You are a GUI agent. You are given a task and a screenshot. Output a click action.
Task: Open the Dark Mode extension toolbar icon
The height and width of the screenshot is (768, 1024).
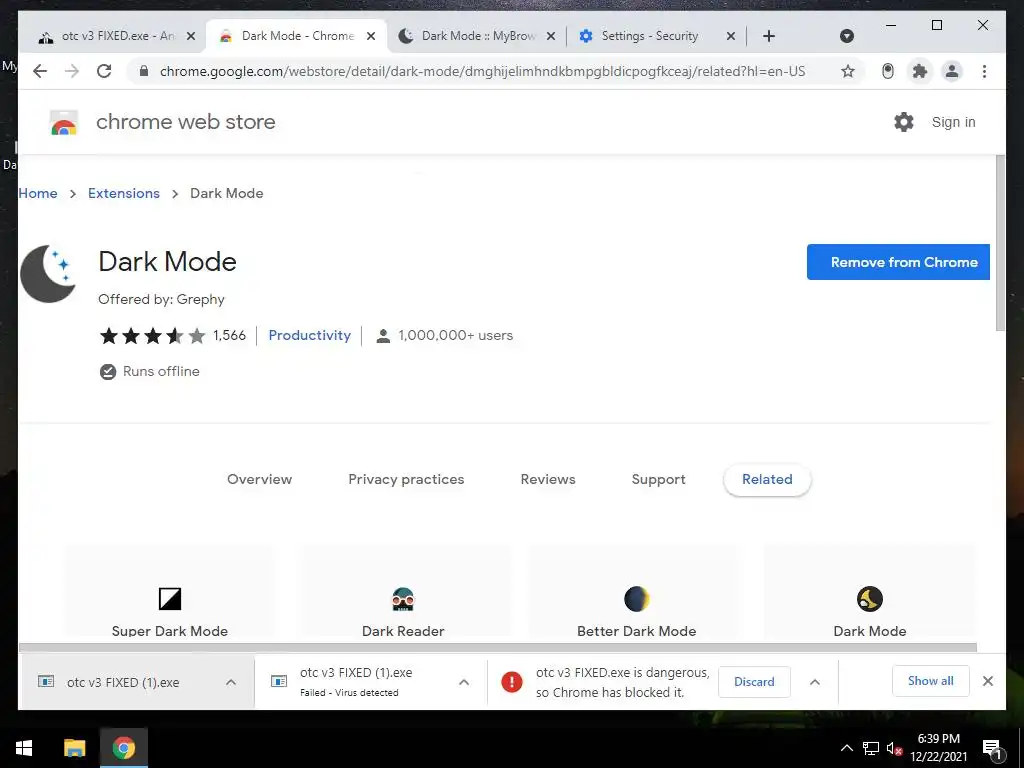point(888,71)
